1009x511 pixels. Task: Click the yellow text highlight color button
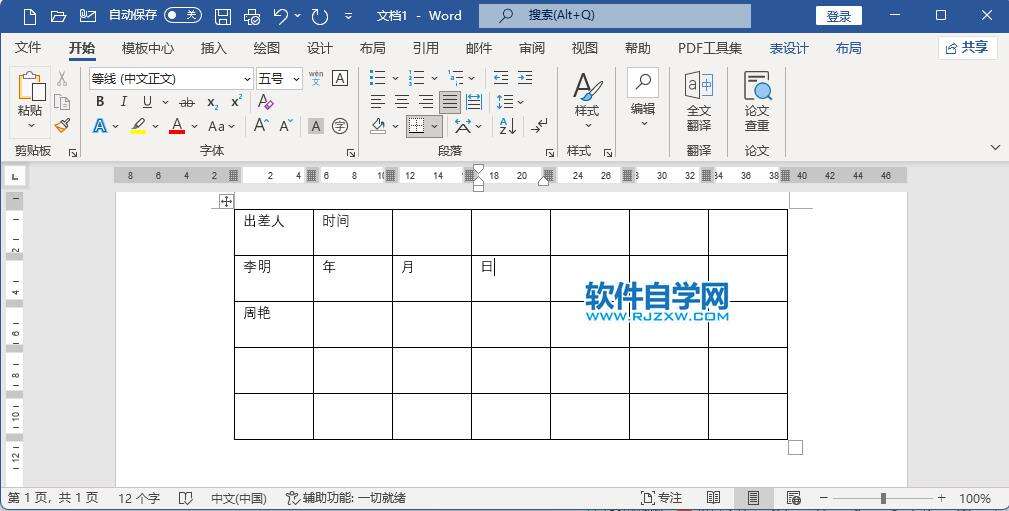138,126
